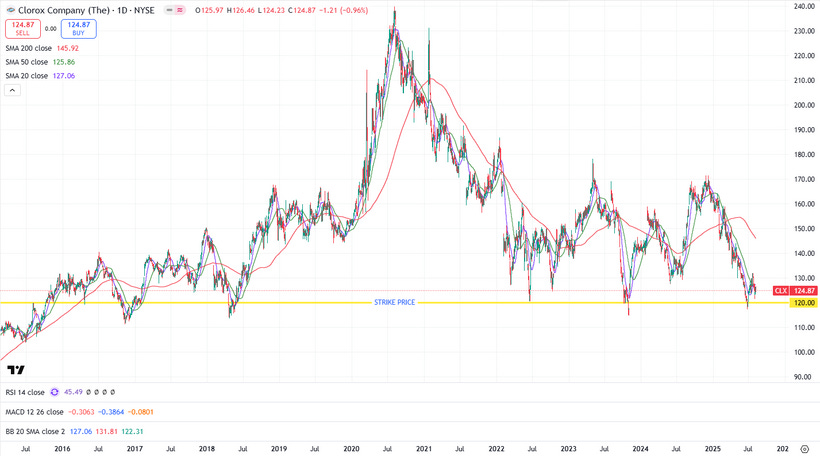Click the 131.81 Bollinger upper band value
This screenshot has height=456, width=820.
click(107, 431)
